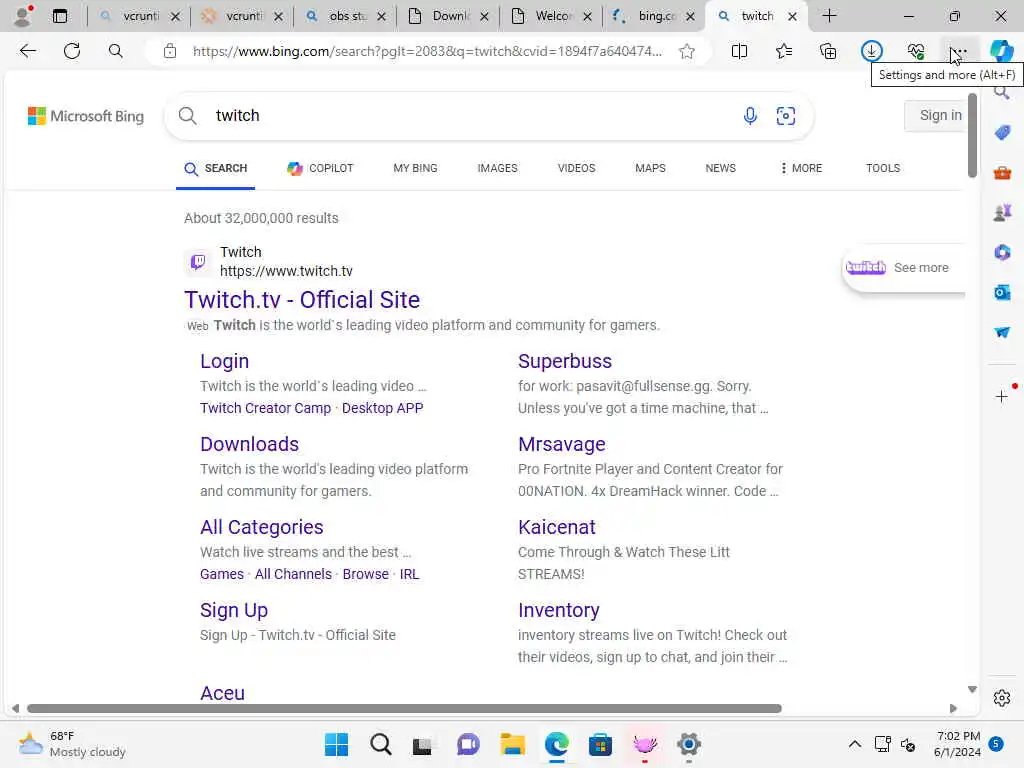Search using an image with the camera icon
The height and width of the screenshot is (768, 1024).
coord(786,116)
